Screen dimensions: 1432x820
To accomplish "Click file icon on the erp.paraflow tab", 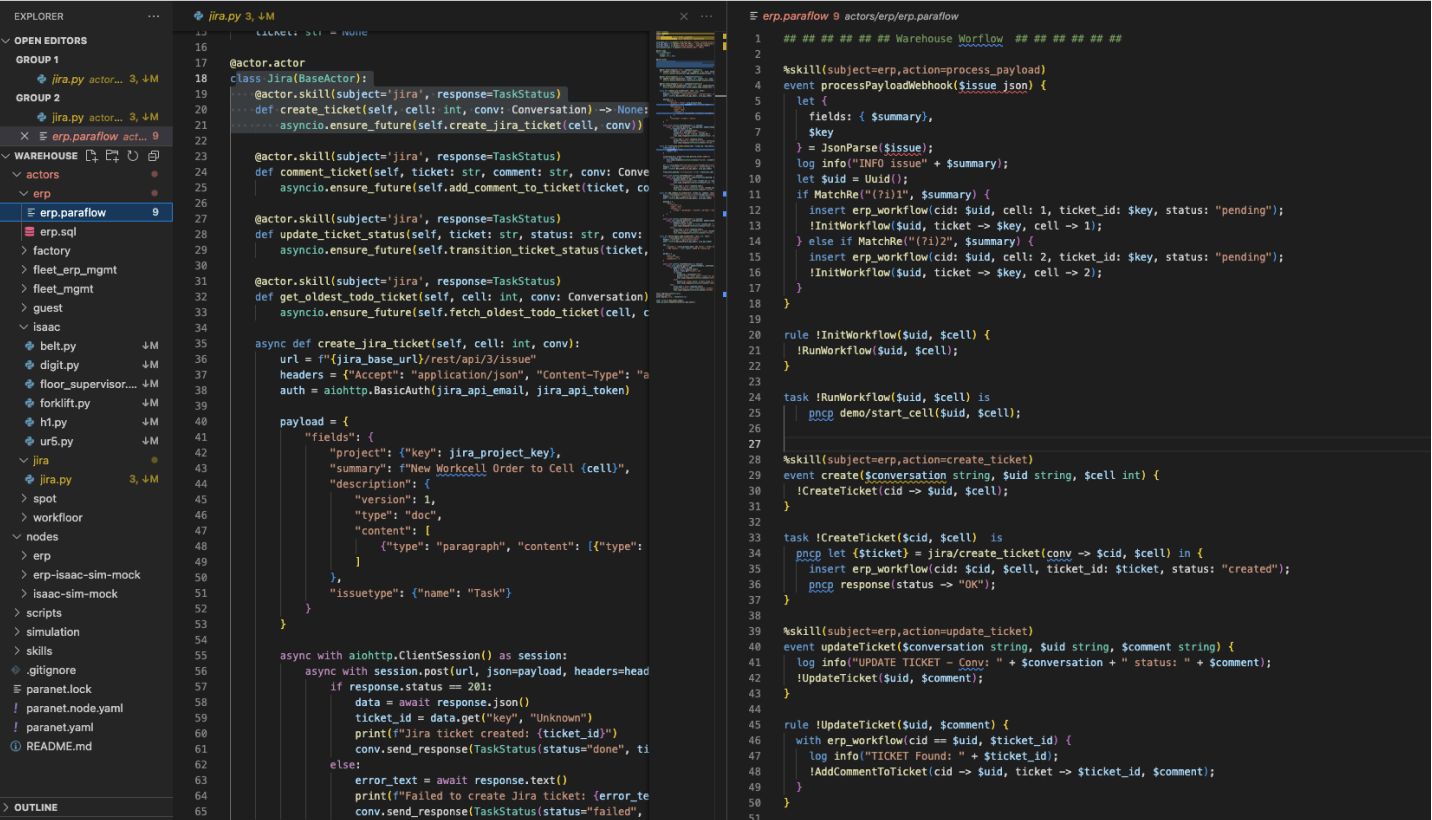I will (753, 17).
